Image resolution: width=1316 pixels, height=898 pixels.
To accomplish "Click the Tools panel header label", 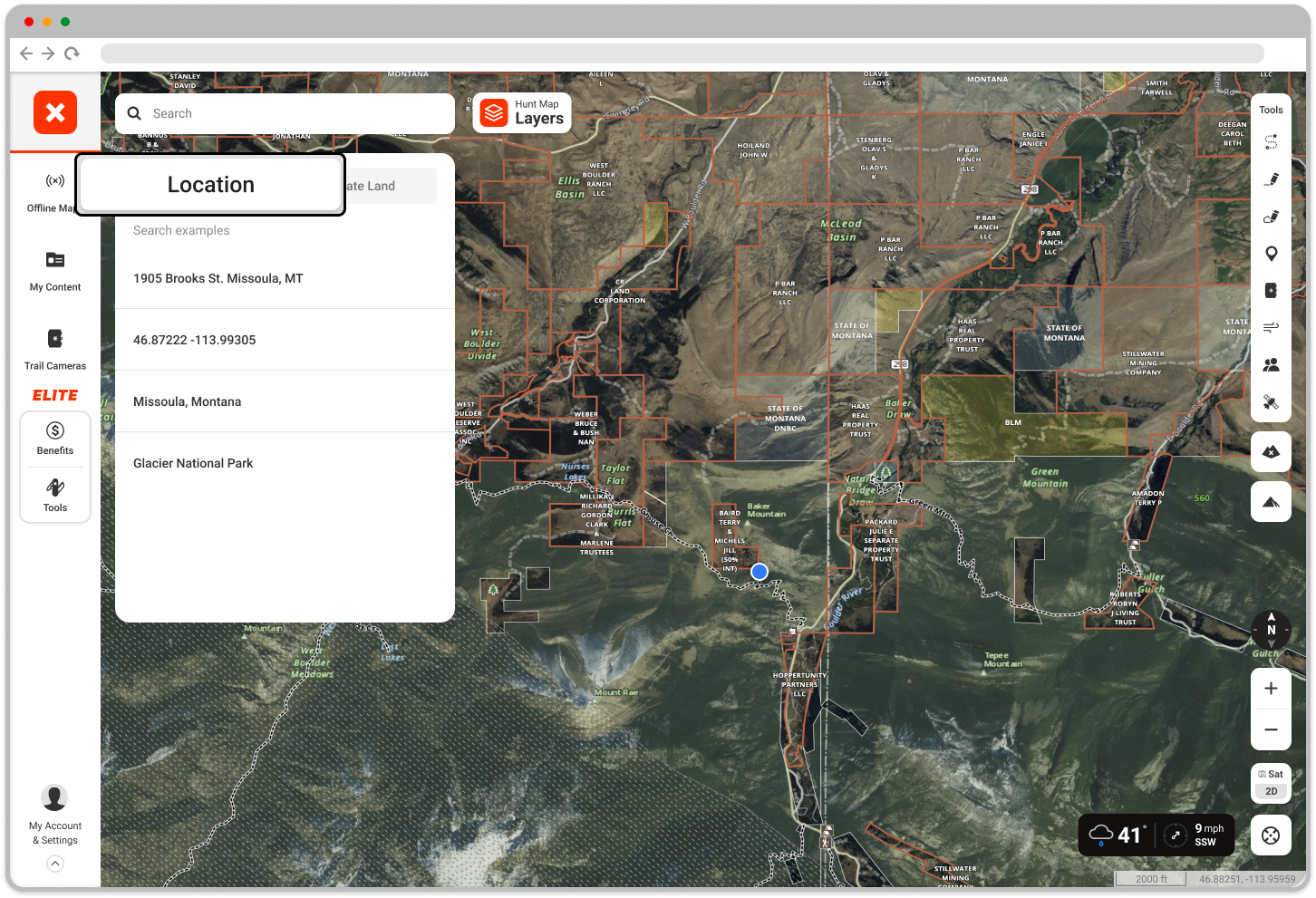I will pos(1271,110).
